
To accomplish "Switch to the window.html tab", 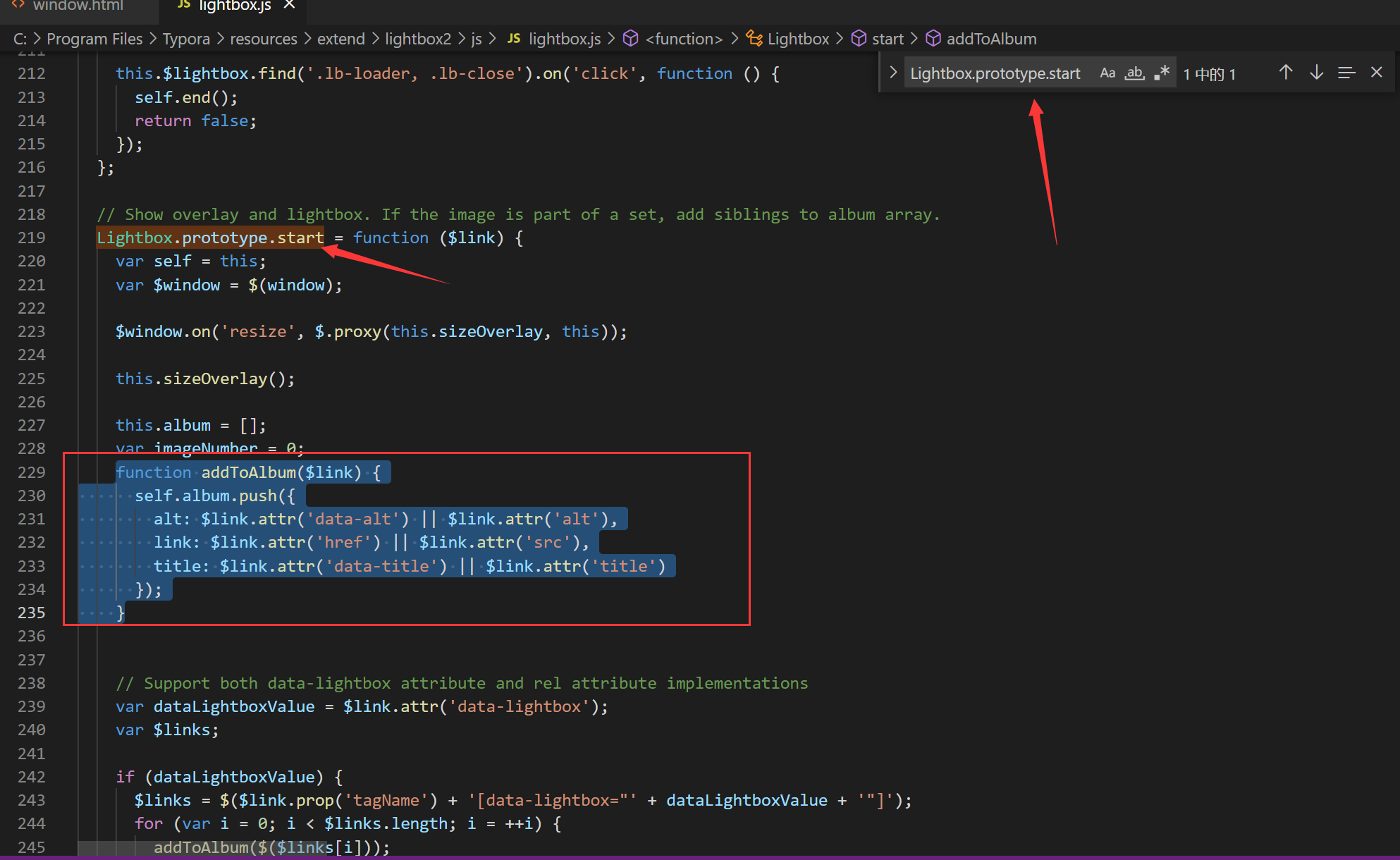I will click(x=78, y=6).
